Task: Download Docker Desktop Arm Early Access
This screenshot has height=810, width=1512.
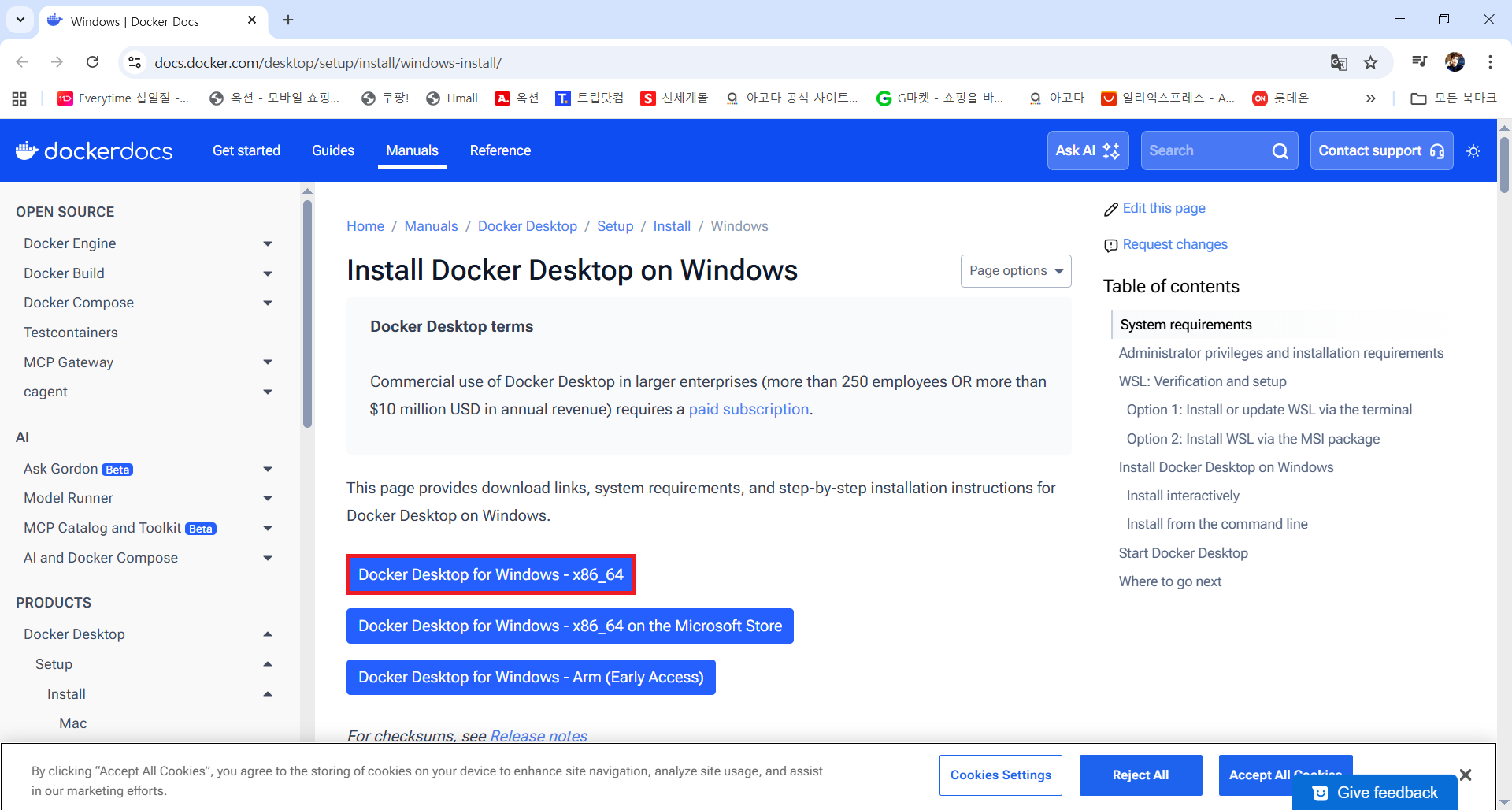Action: click(x=531, y=677)
